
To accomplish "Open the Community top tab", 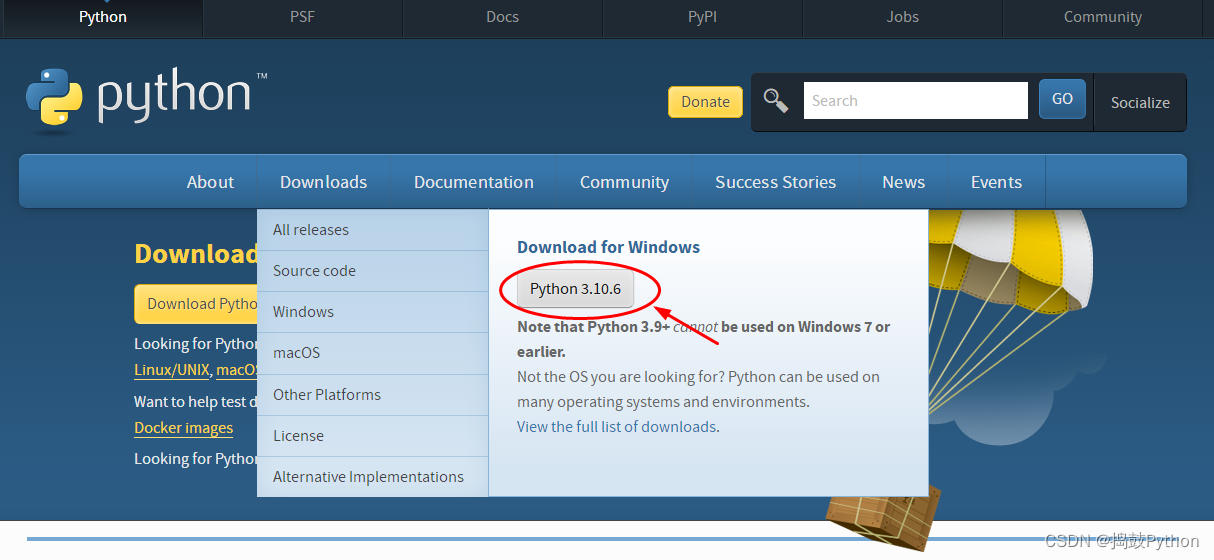I will click(1102, 17).
